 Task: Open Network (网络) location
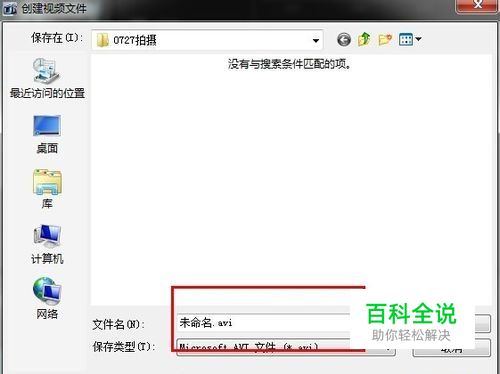[47, 298]
